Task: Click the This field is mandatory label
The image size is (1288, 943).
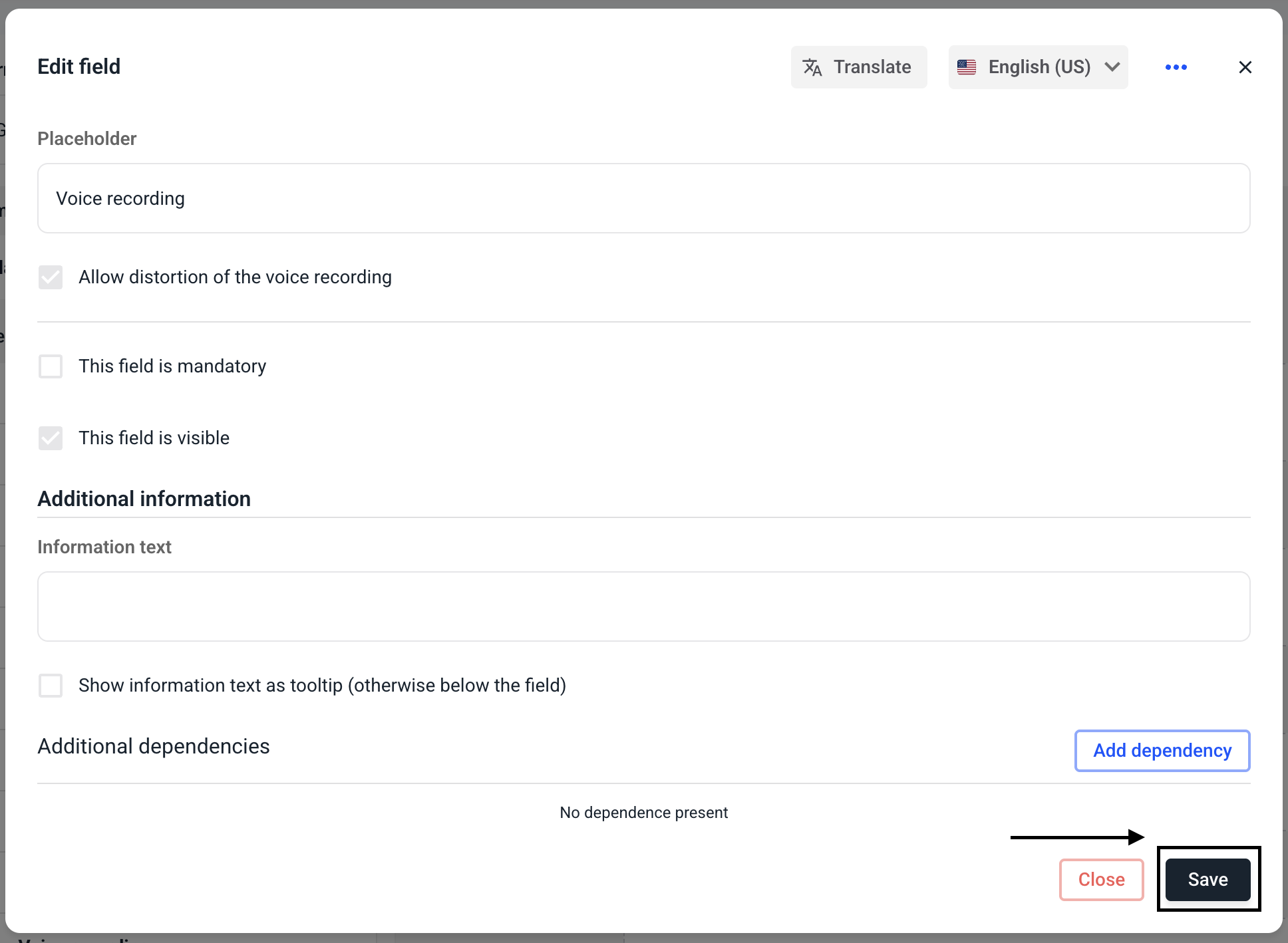Action: 172,366
